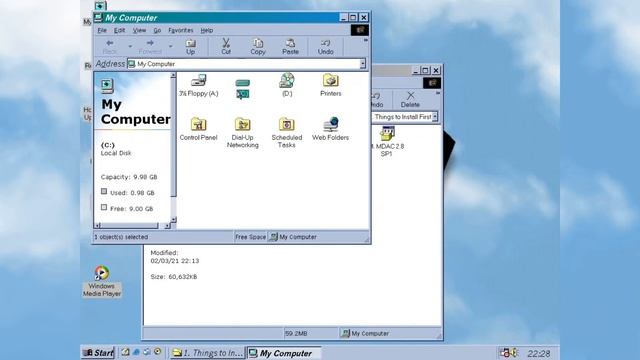Launch Windows Media Player desktop icon
Image resolution: width=640 pixels, height=360 pixels.
pyautogui.click(x=102, y=281)
